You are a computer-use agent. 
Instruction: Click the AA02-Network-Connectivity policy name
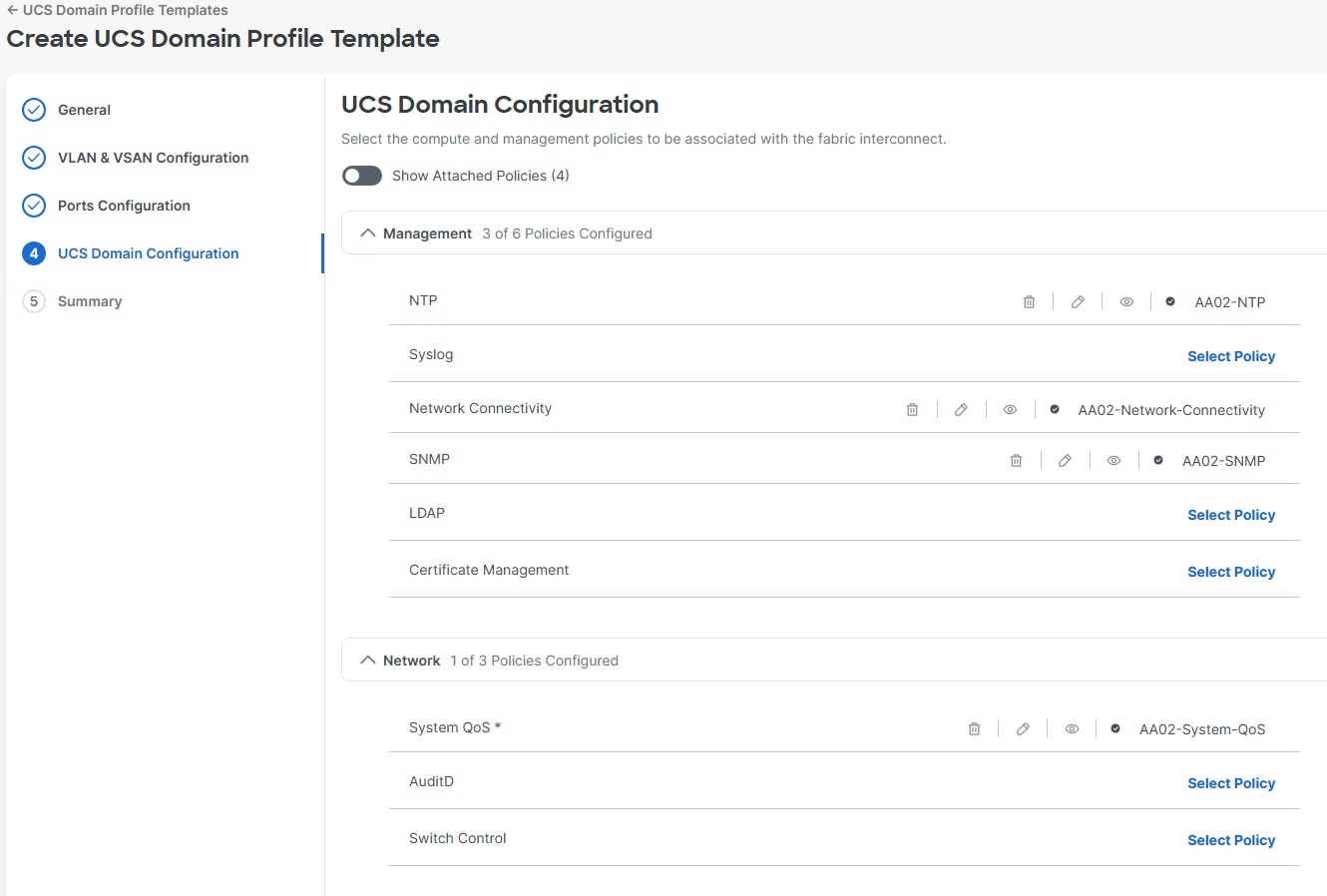pyautogui.click(x=1171, y=410)
